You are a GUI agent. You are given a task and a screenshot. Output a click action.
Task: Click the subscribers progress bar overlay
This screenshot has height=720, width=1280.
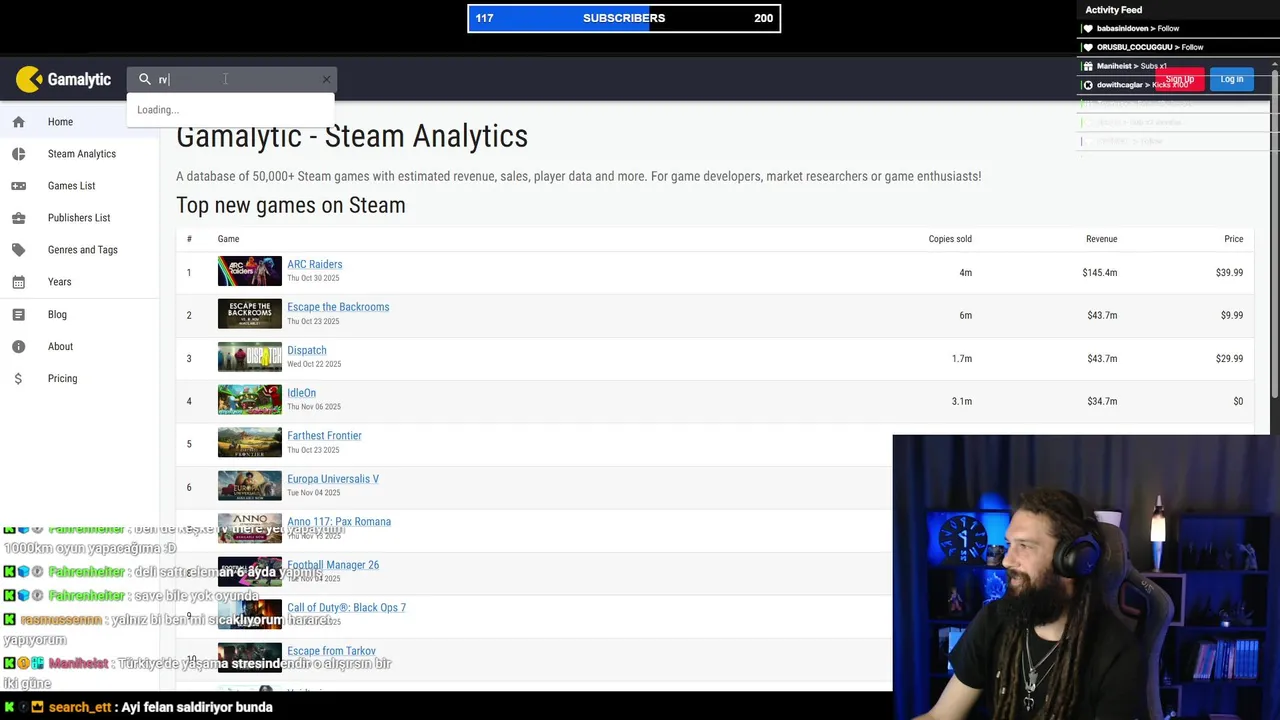[x=624, y=18]
